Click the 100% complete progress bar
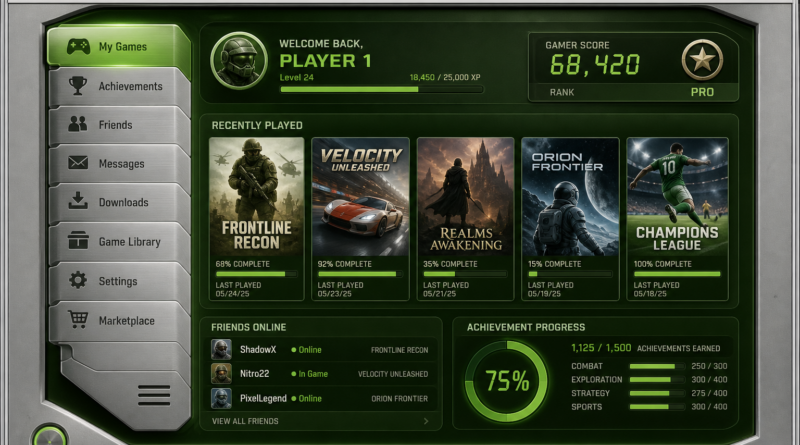This screenshot has width=800, height=445. click(677, 274)
